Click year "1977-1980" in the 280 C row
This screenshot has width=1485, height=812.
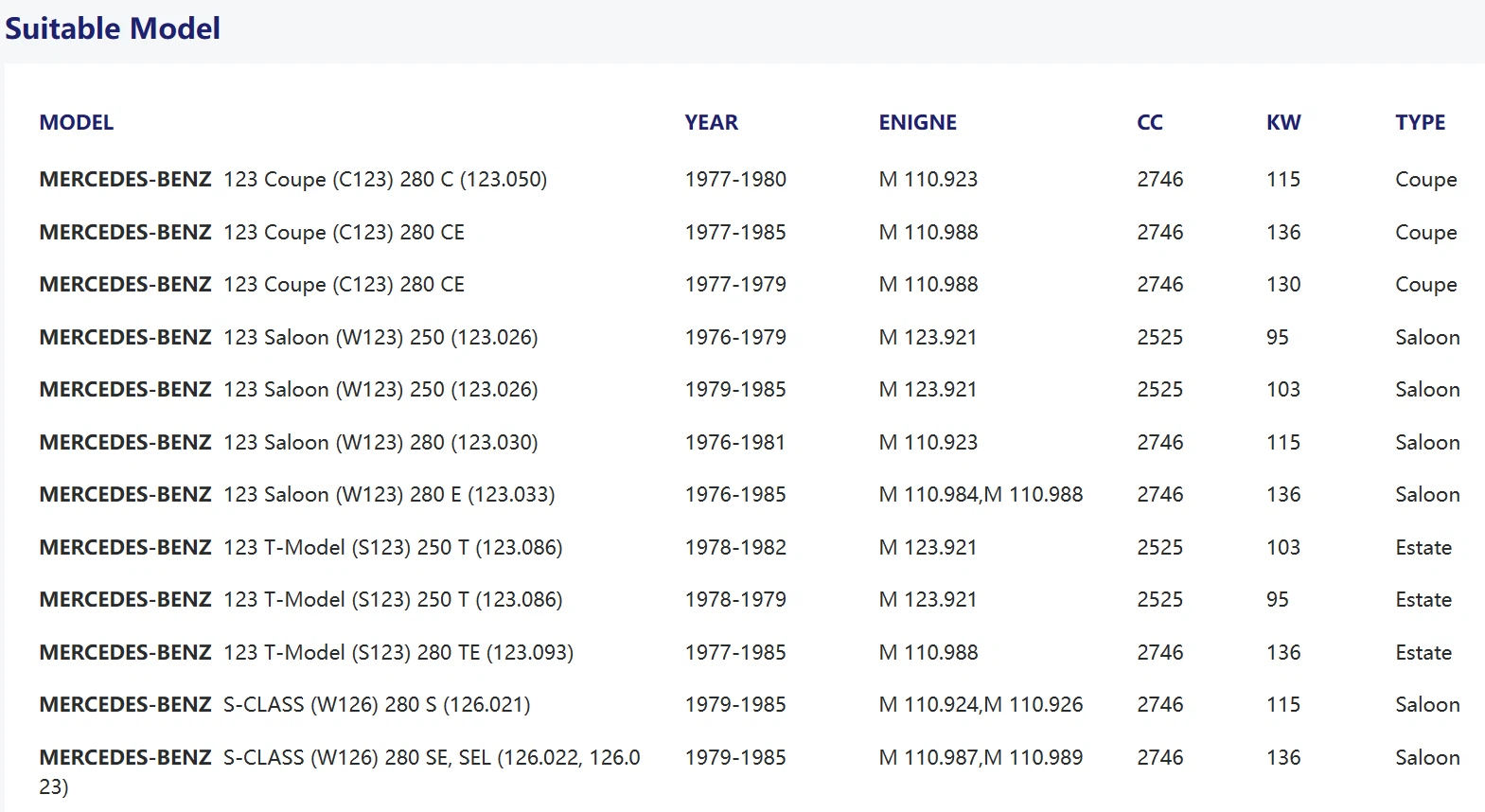tap(735, 179)
